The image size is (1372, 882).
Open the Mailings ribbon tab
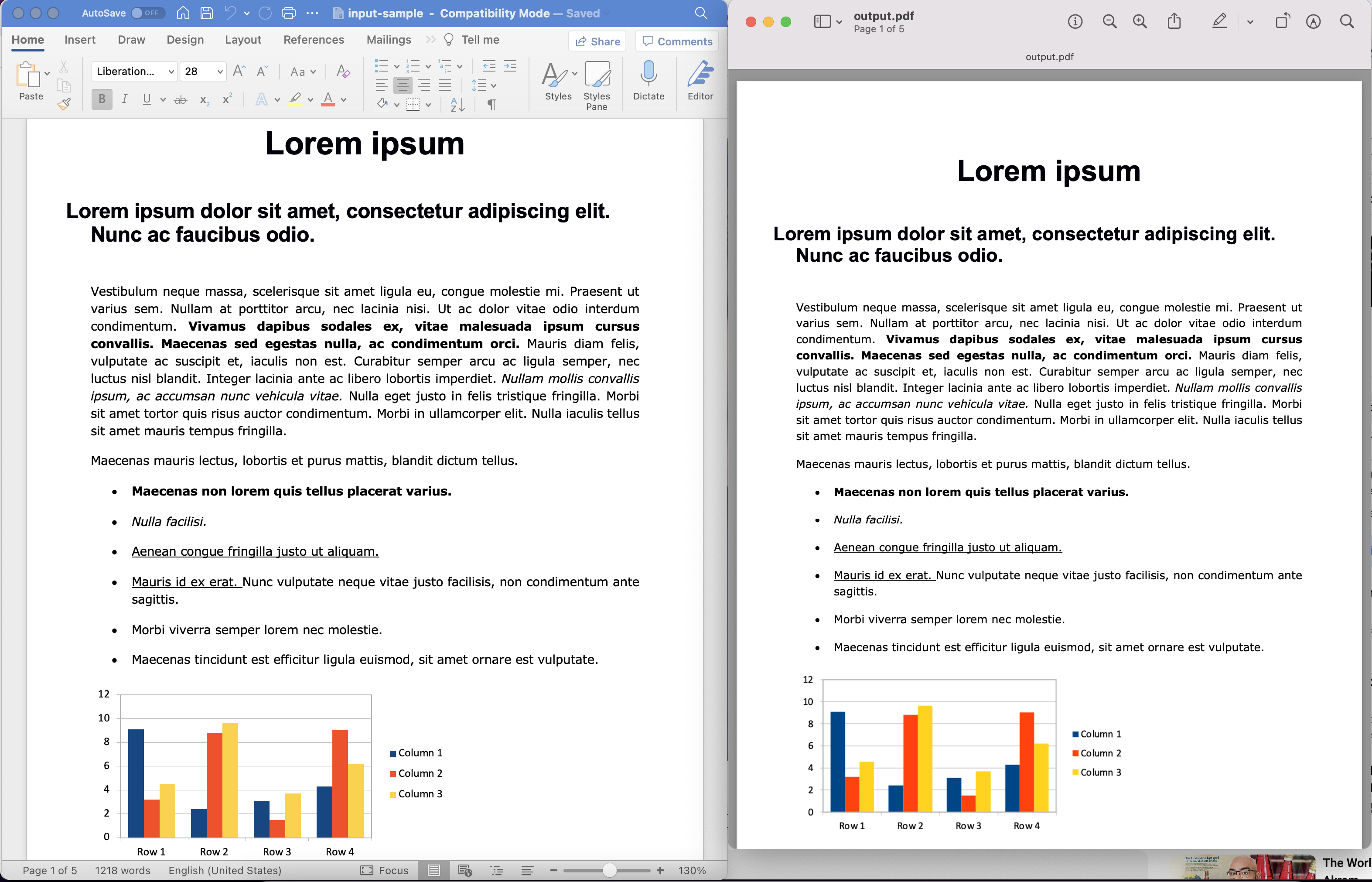[389, 40]
